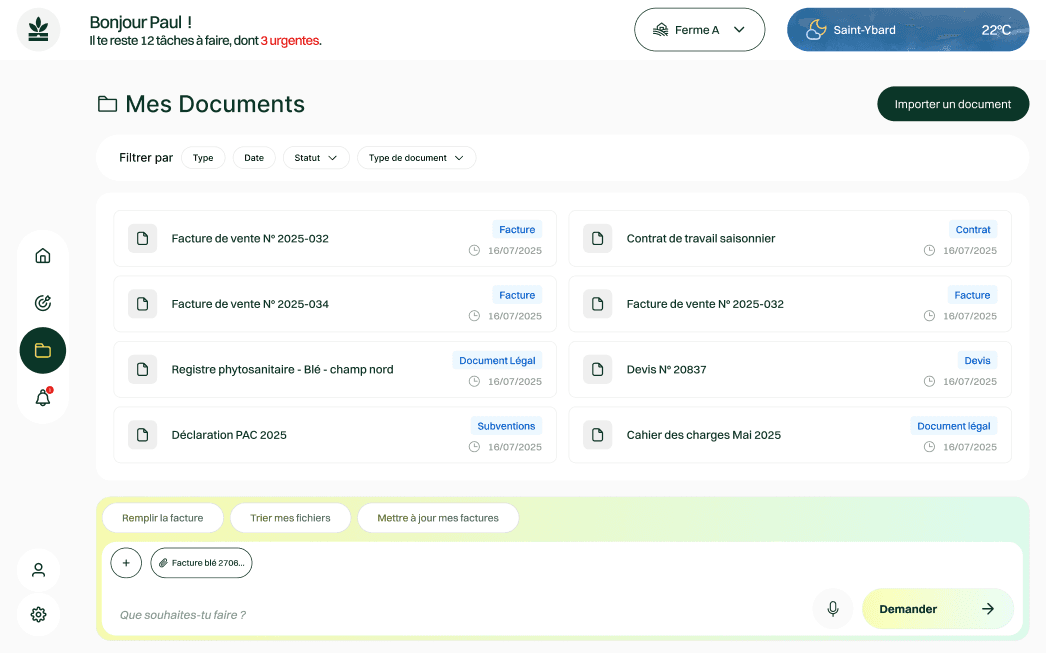Open the Type de document filter dropdown

click(416, 158)
